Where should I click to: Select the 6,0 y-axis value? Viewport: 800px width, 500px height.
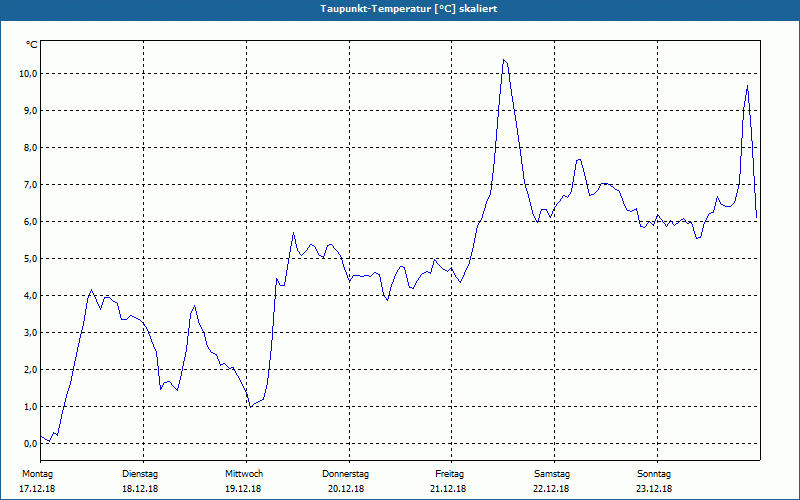pyautogui.click(x=30, y=221)
